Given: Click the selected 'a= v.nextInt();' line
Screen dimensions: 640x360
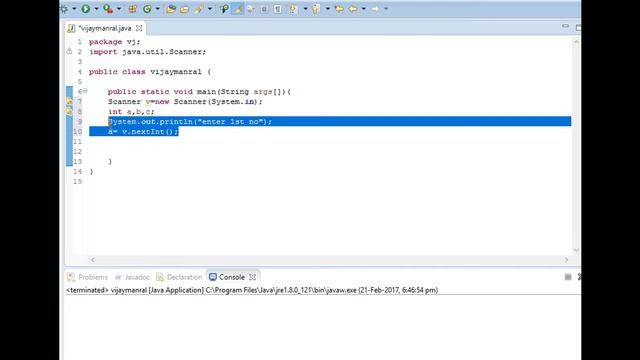Looking at the screenshot, I should pyautogui.click(x=143, y=131).
